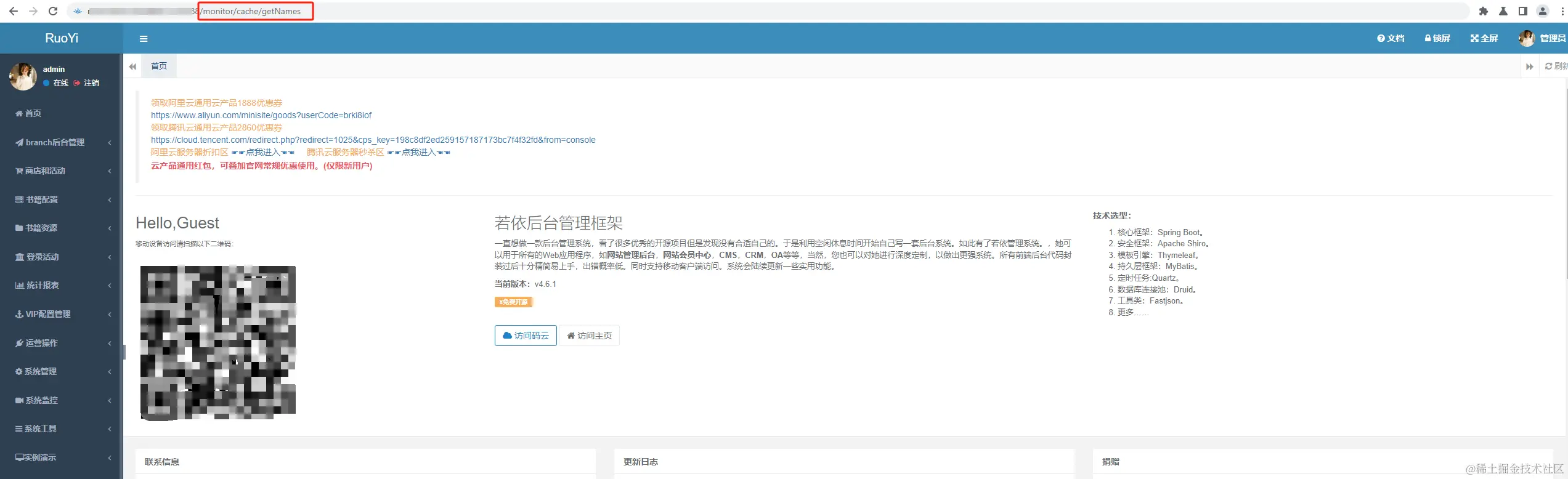The width and height of the screenshot is (1568, 479).
Task: Click the bar chart icon beside 统计报表
Action: [19, 285]
